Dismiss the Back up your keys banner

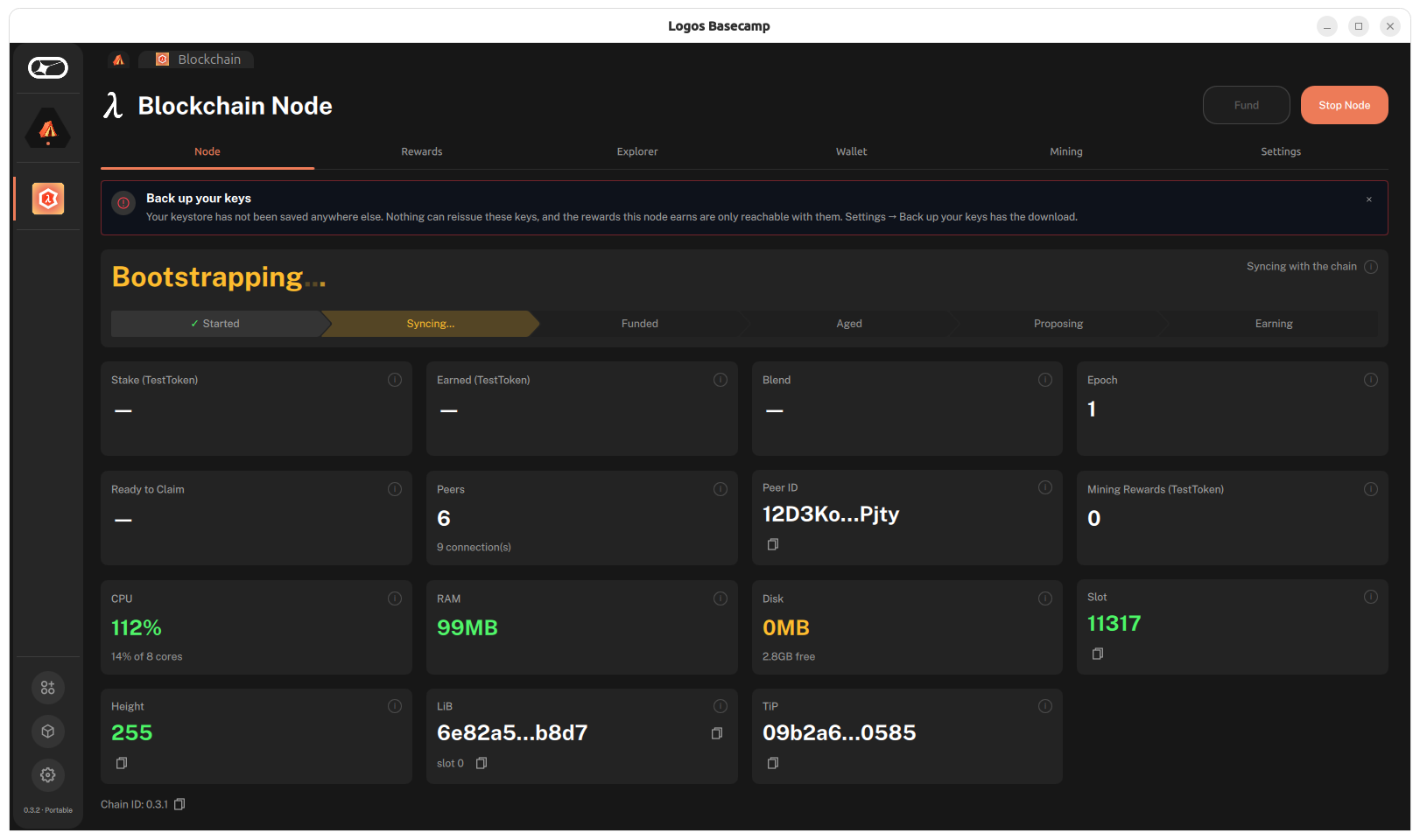point(1369,199)
